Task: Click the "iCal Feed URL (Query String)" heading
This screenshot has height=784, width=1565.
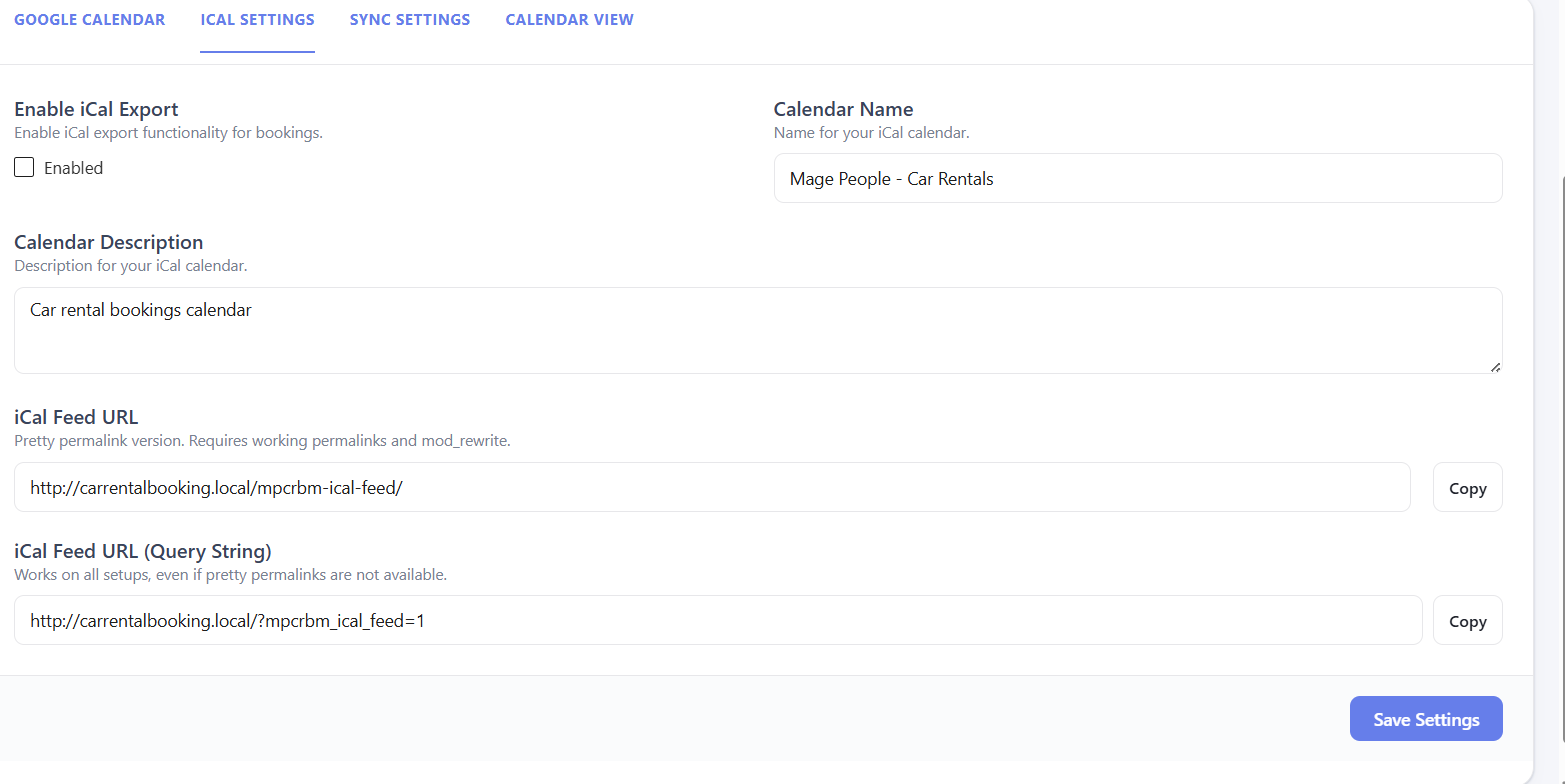Action: click(143, 551)
